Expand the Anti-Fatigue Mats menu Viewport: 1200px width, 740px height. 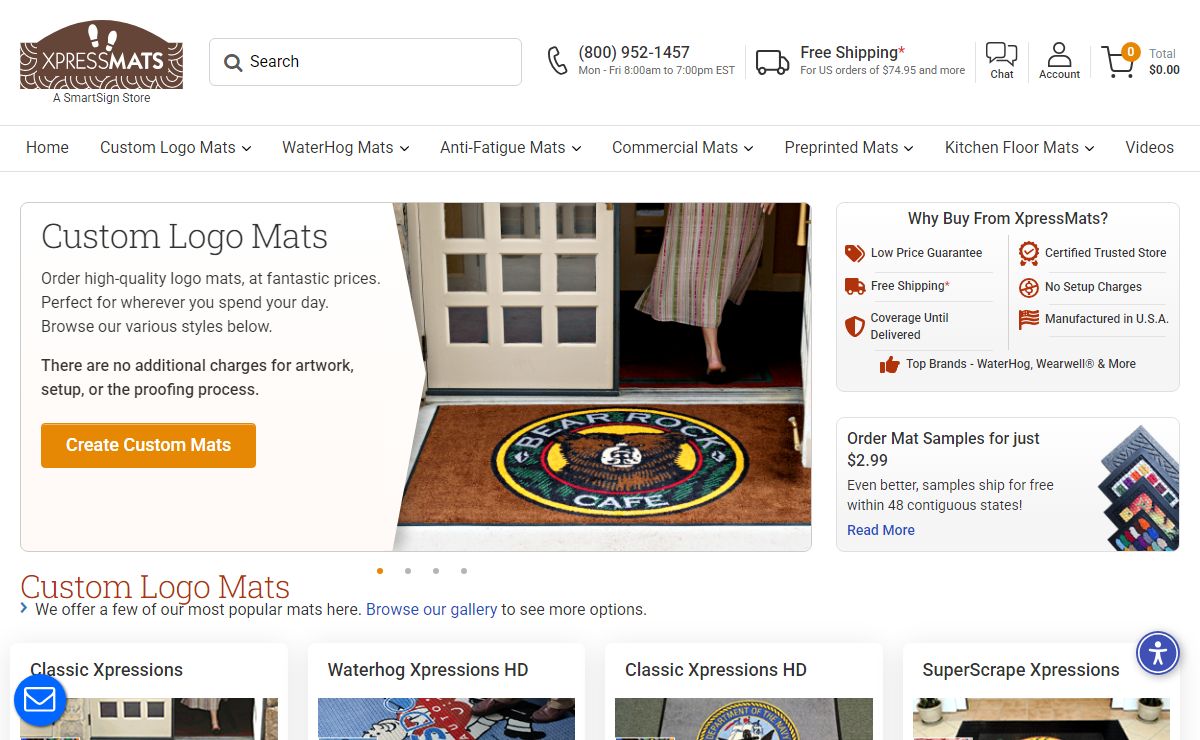tap(510, 147)
